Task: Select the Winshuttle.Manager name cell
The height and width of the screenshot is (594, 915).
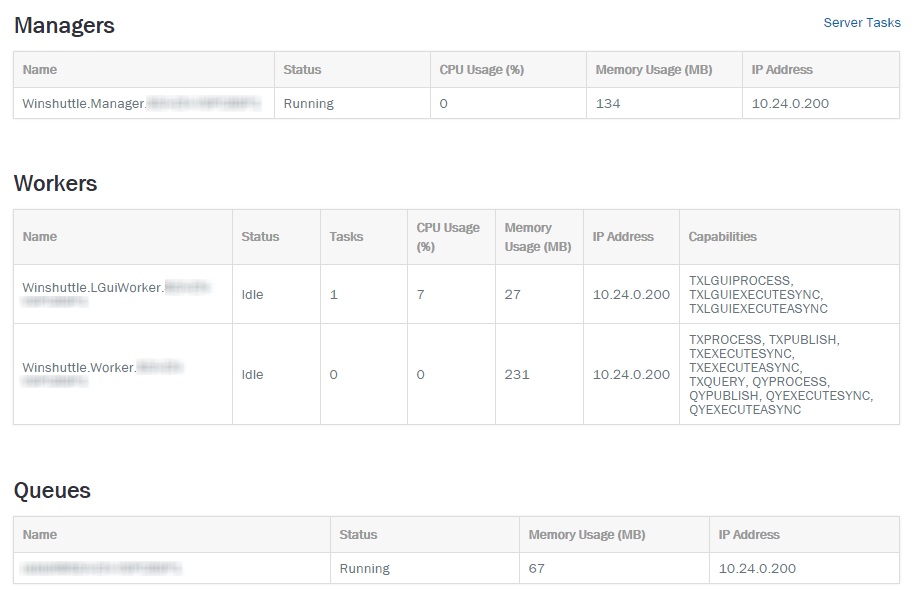Action: 144,103
